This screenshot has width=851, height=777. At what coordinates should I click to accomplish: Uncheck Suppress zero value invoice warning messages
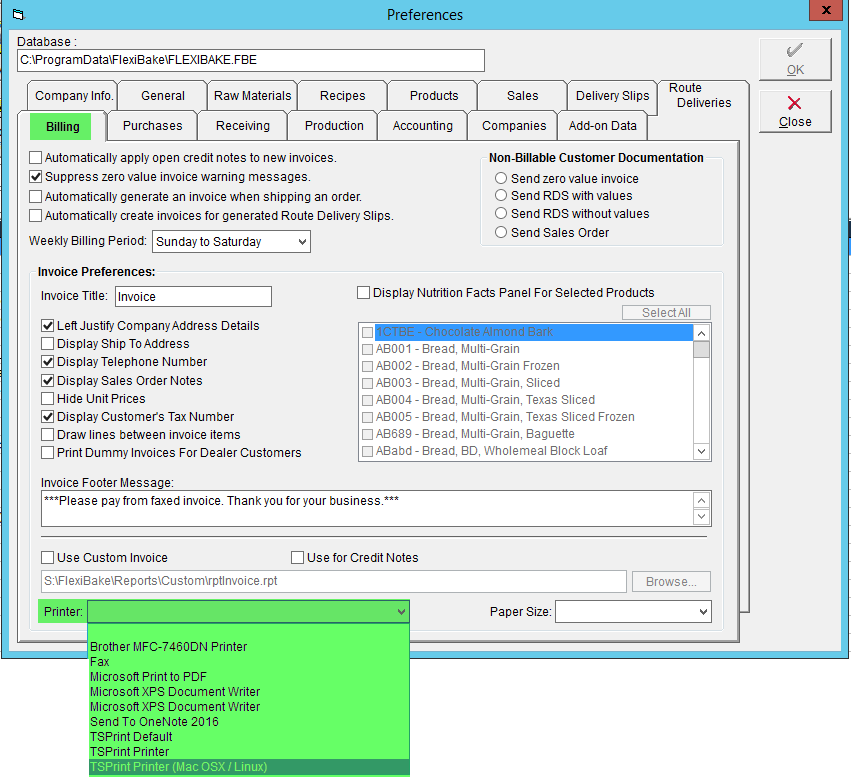click(36, 177)
